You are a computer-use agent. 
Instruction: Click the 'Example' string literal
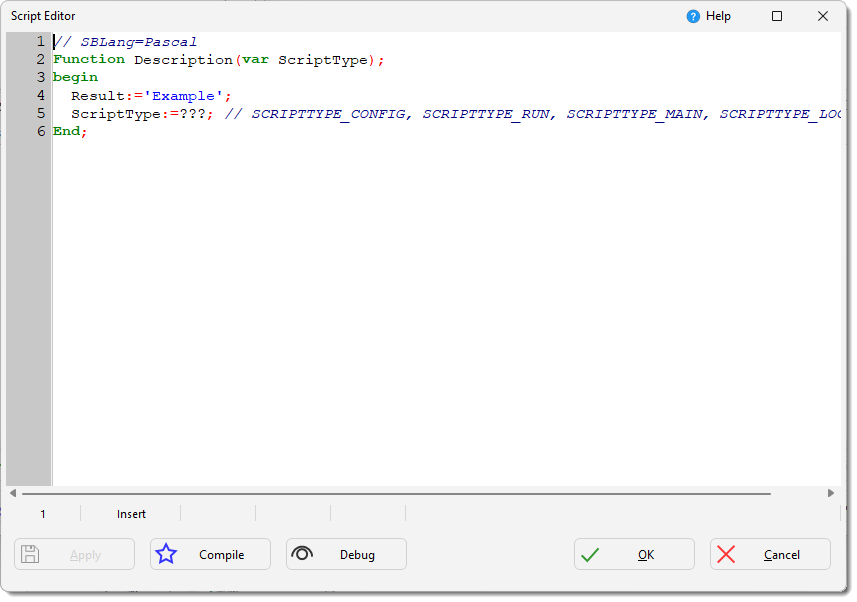183,96
